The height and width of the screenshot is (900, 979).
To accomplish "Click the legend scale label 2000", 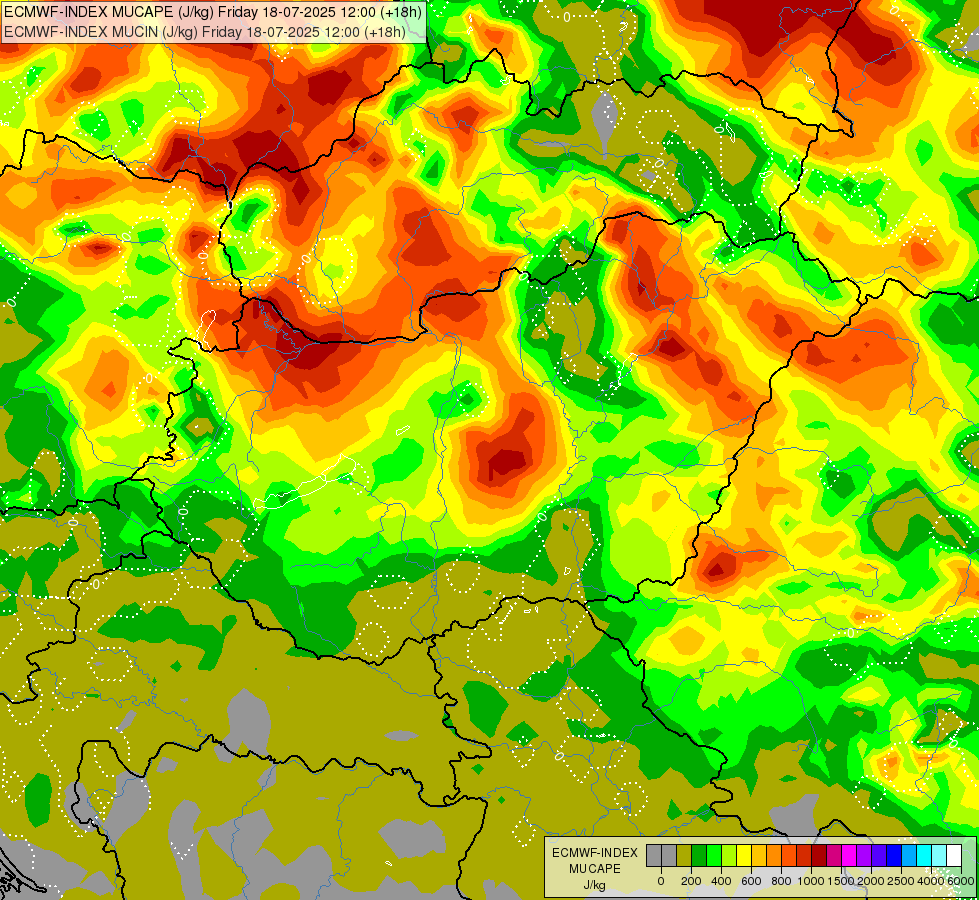I will point(871,881).
